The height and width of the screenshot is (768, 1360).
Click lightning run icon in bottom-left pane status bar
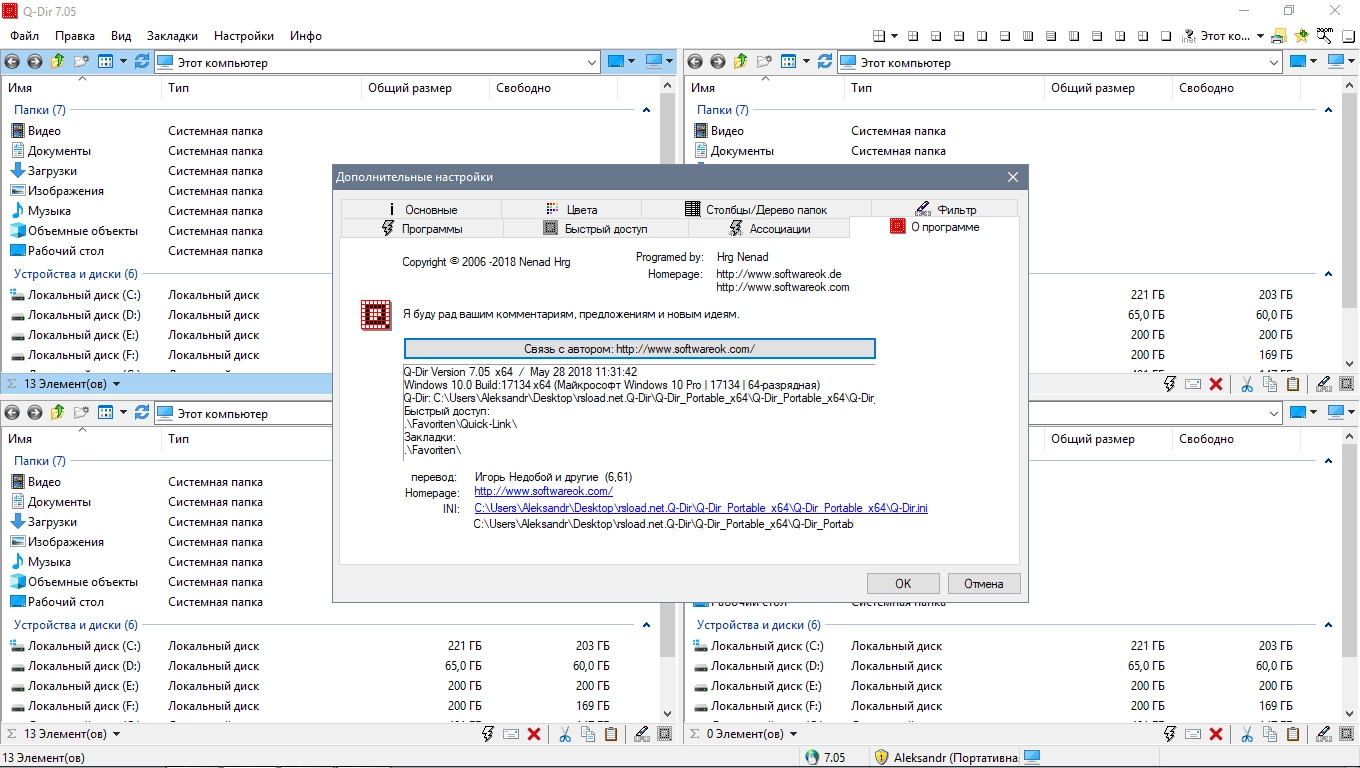point(488,734)
